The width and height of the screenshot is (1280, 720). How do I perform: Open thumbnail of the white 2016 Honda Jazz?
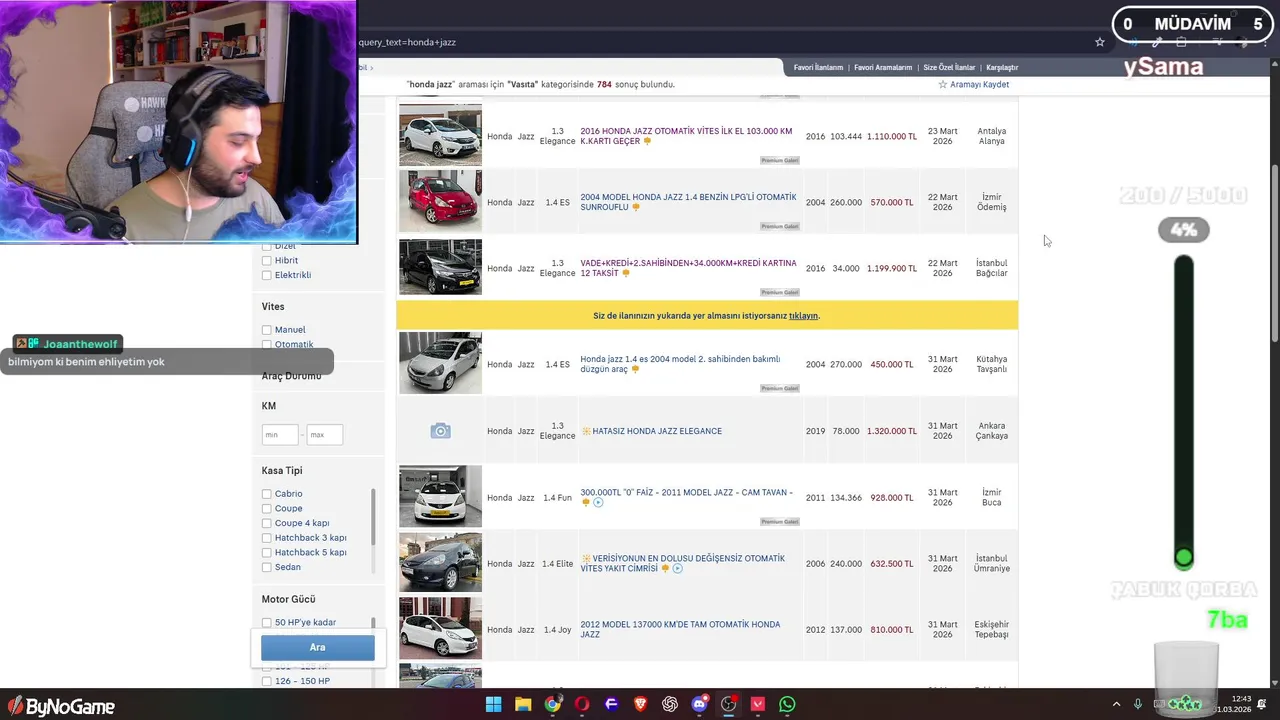pos(440,135)
